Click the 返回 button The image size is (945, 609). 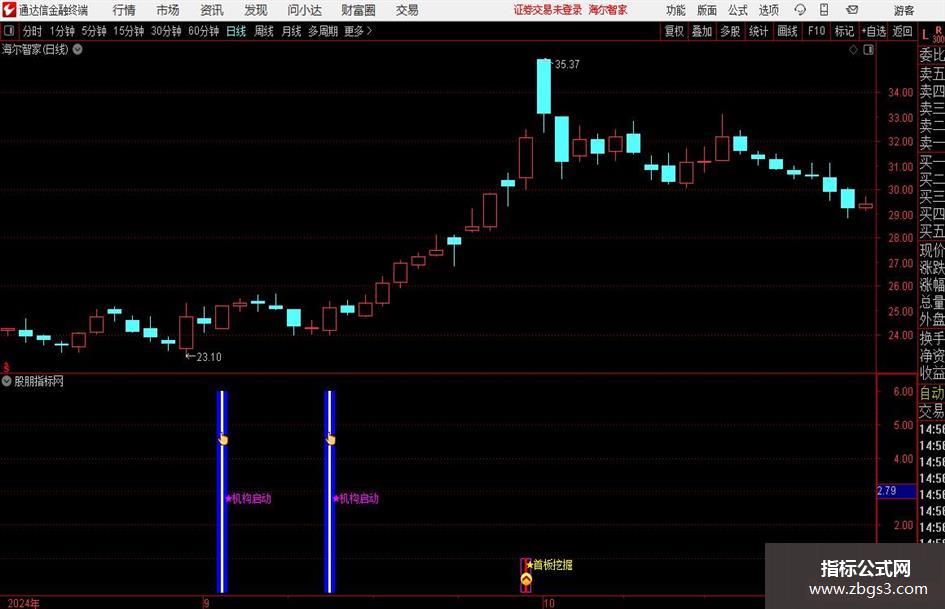coord(902,31)
